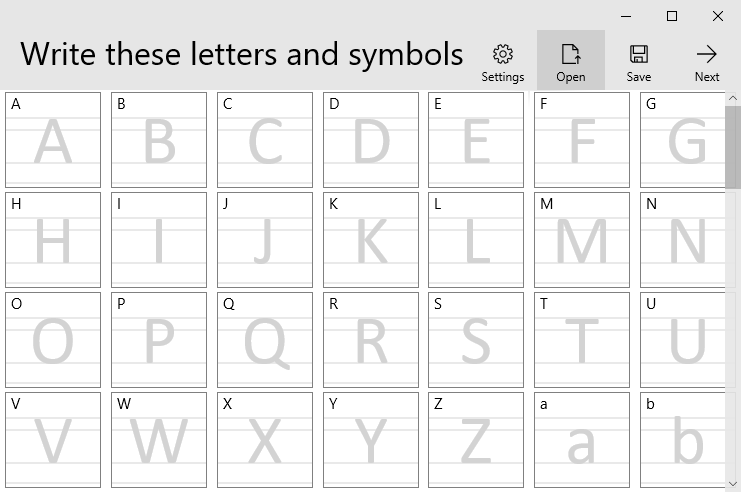The width and height of the screenshot is (741, 492).
Task: Click the scrollbar up arrow
Action: coord(732,98)
